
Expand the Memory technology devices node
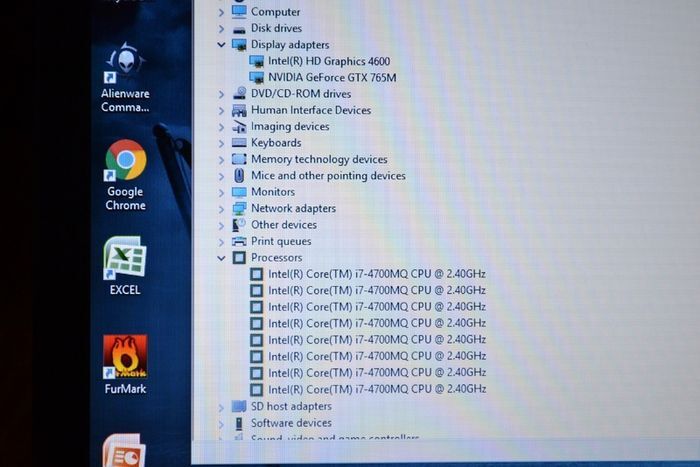[x=221, y=160]
